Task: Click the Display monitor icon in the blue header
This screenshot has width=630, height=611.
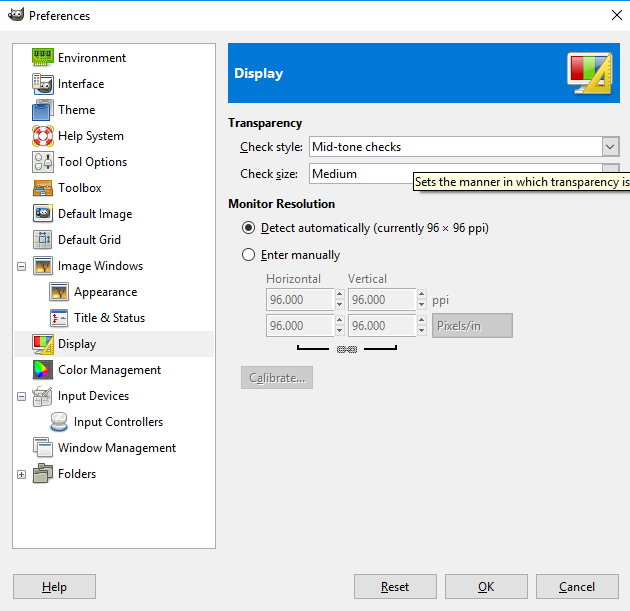Action: [590, 74]
